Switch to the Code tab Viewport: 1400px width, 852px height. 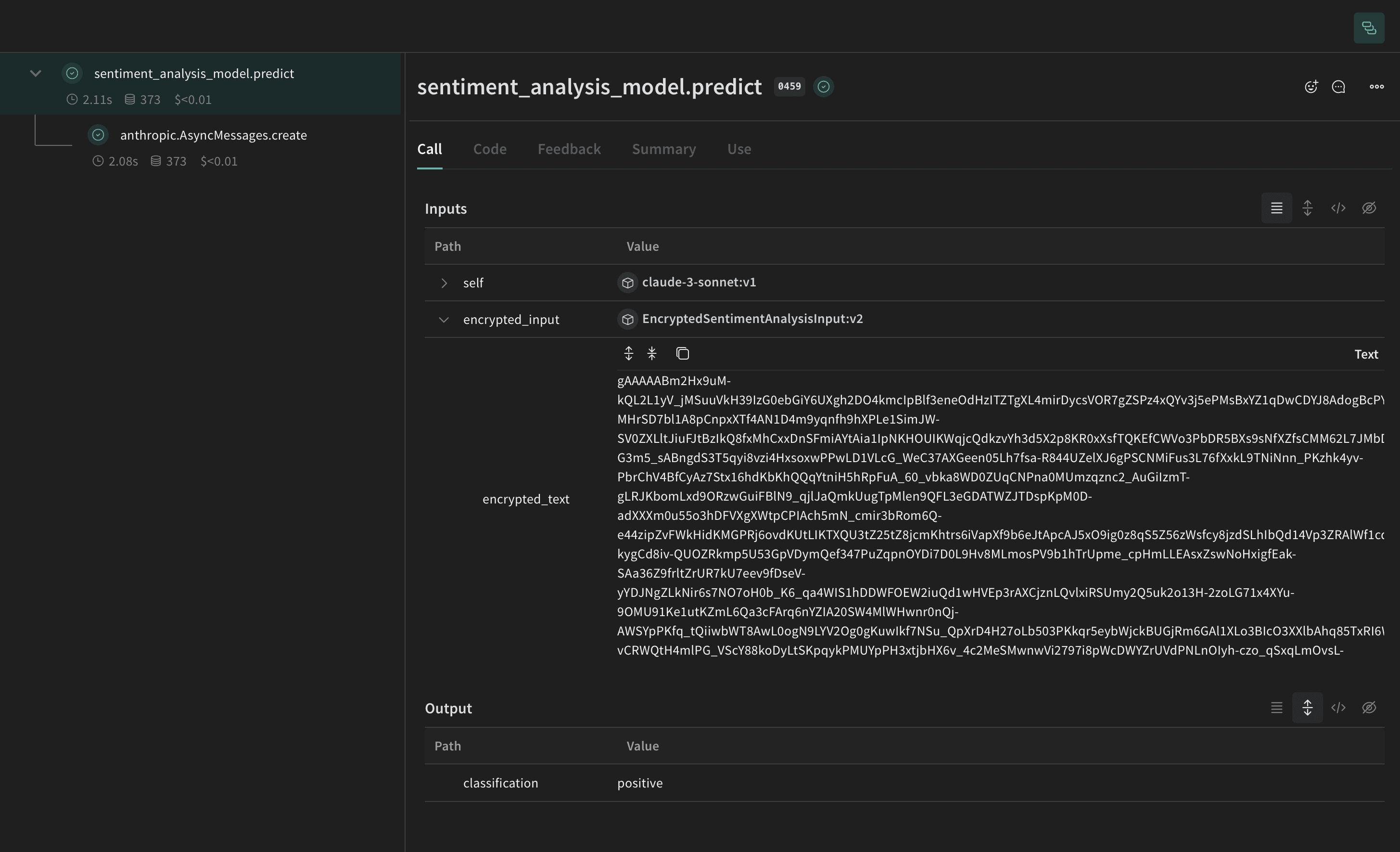pyautogui.click(x=490, y=149)
